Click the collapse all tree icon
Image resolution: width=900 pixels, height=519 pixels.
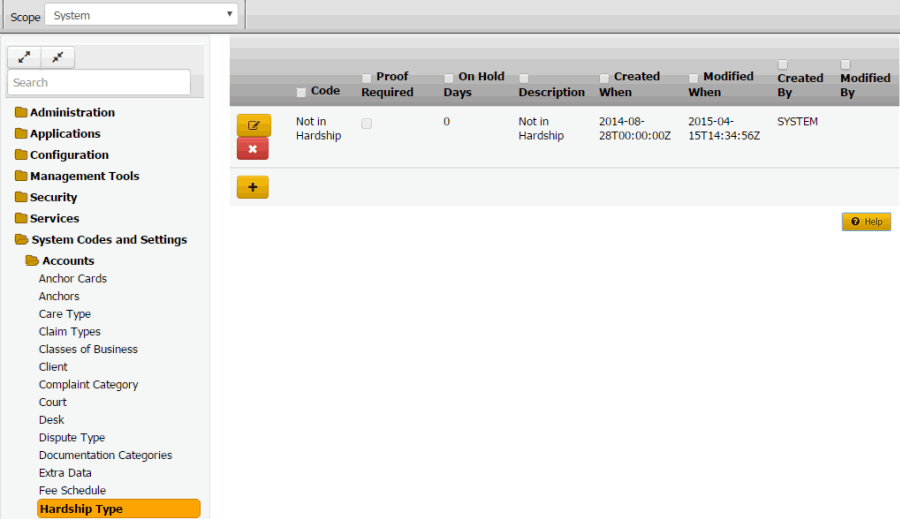coord(57,58)
